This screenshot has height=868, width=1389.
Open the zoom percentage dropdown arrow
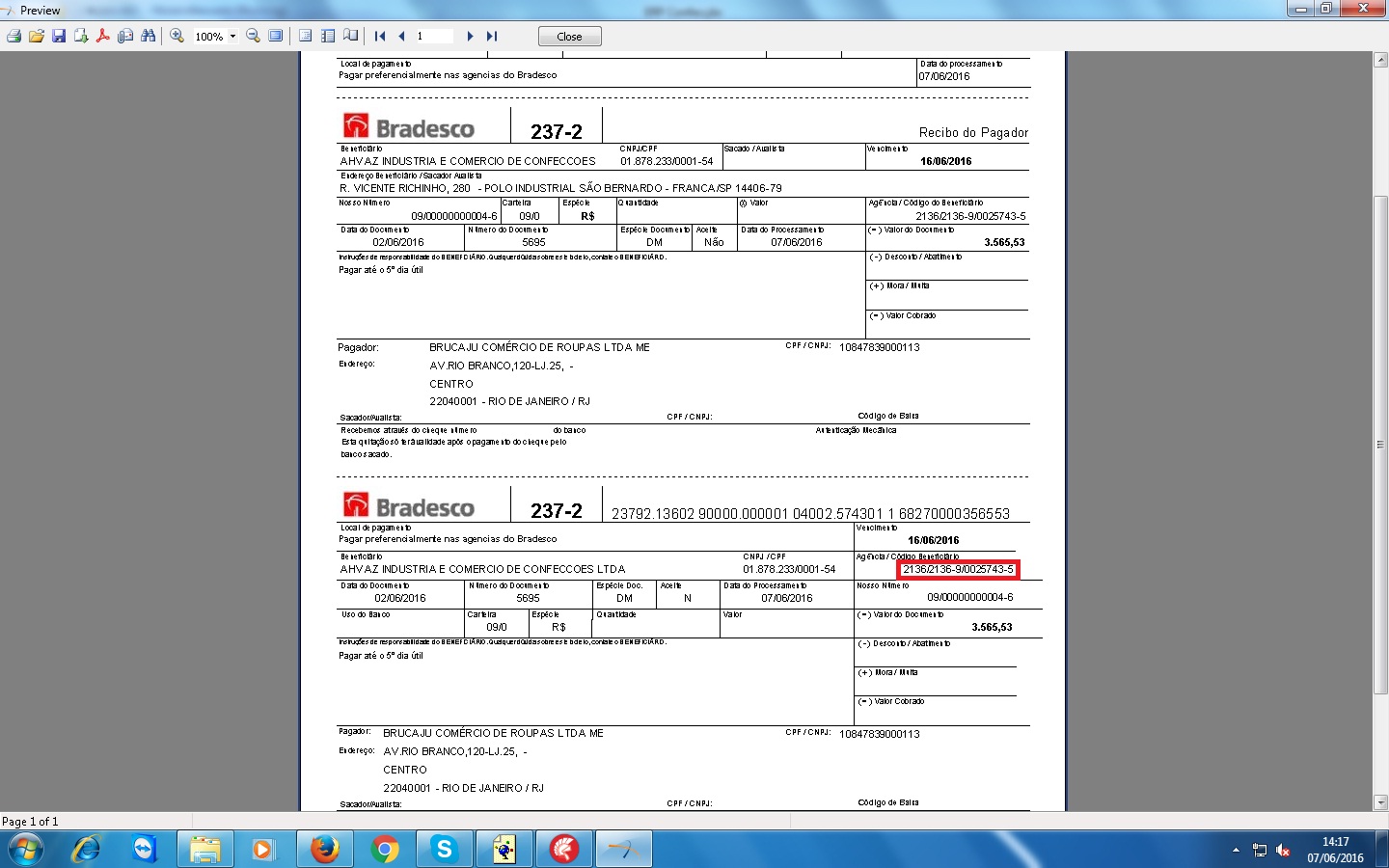tap(232, 37)
